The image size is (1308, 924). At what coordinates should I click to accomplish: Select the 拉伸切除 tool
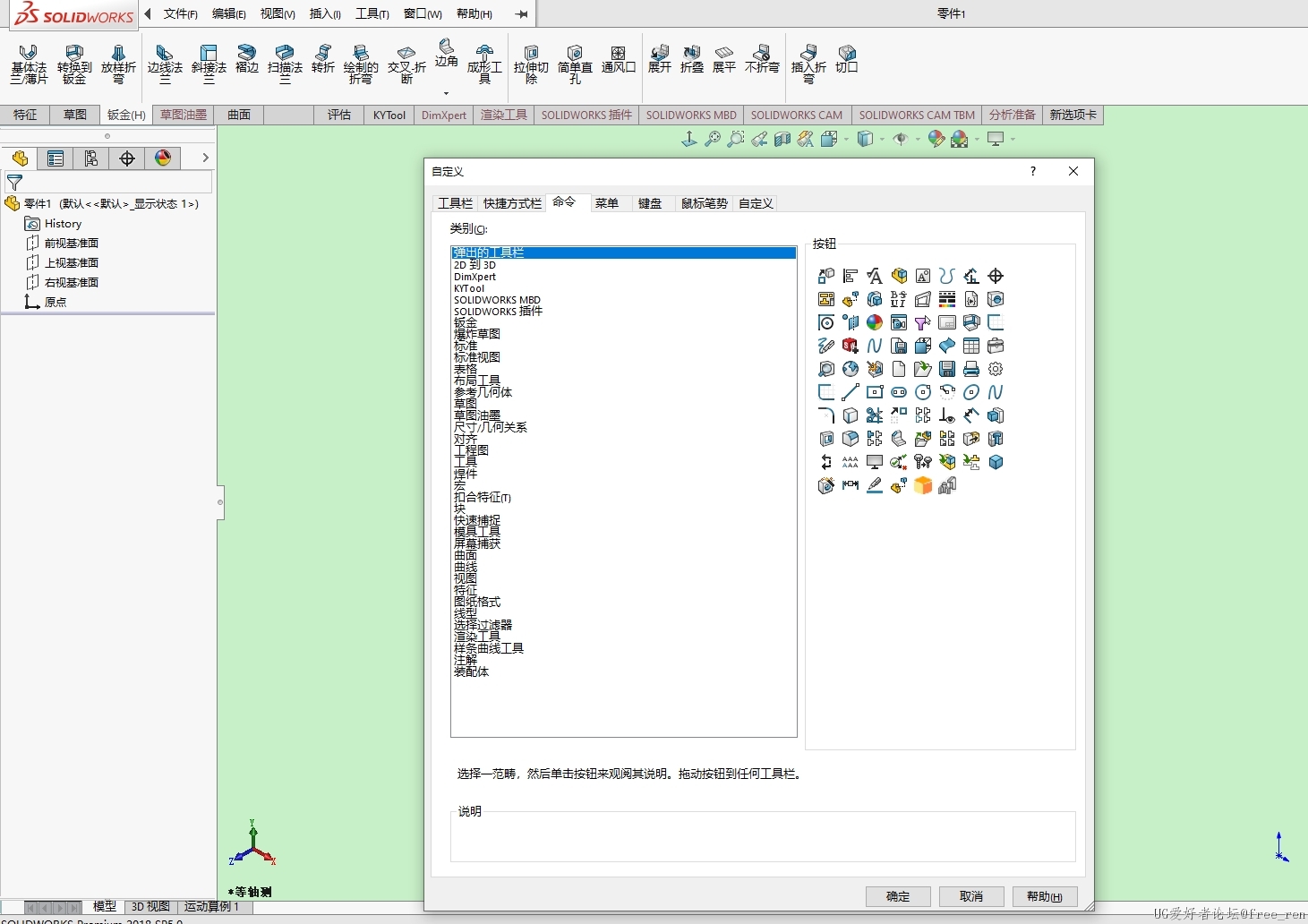[531, 65]
